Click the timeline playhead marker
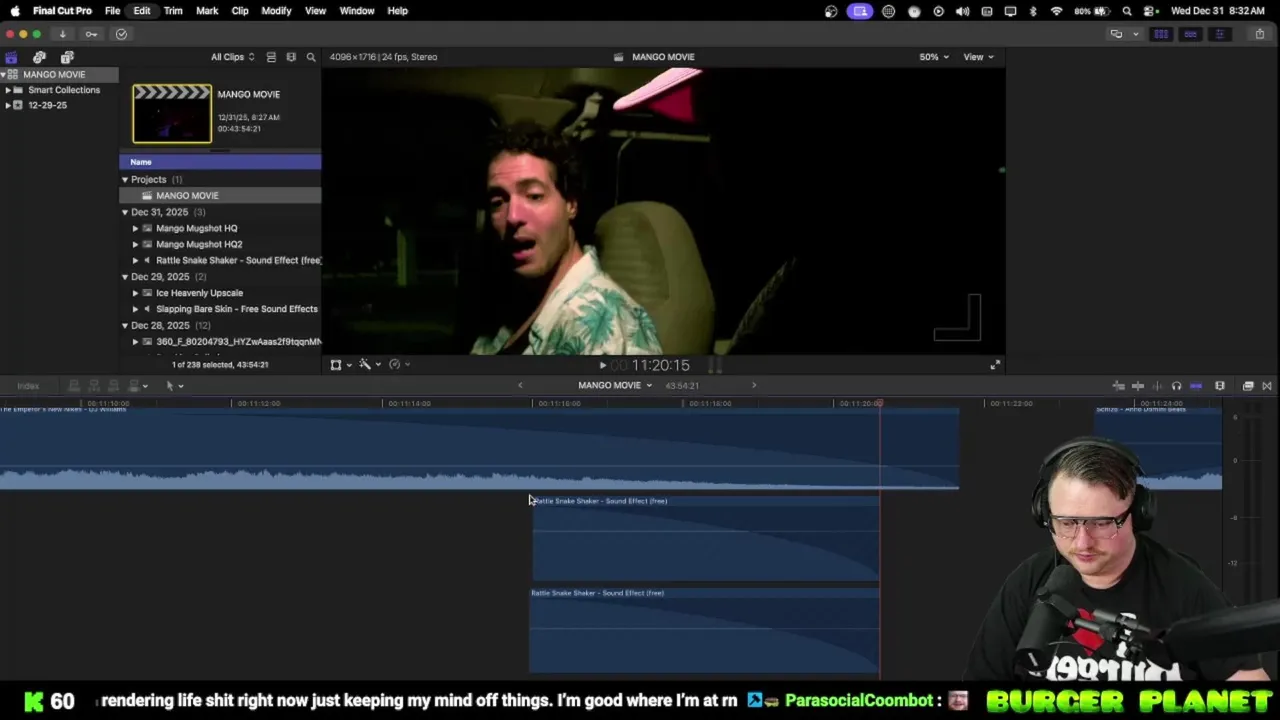The height and width of the screenshot is (720, 1280). tap(880, 404)
